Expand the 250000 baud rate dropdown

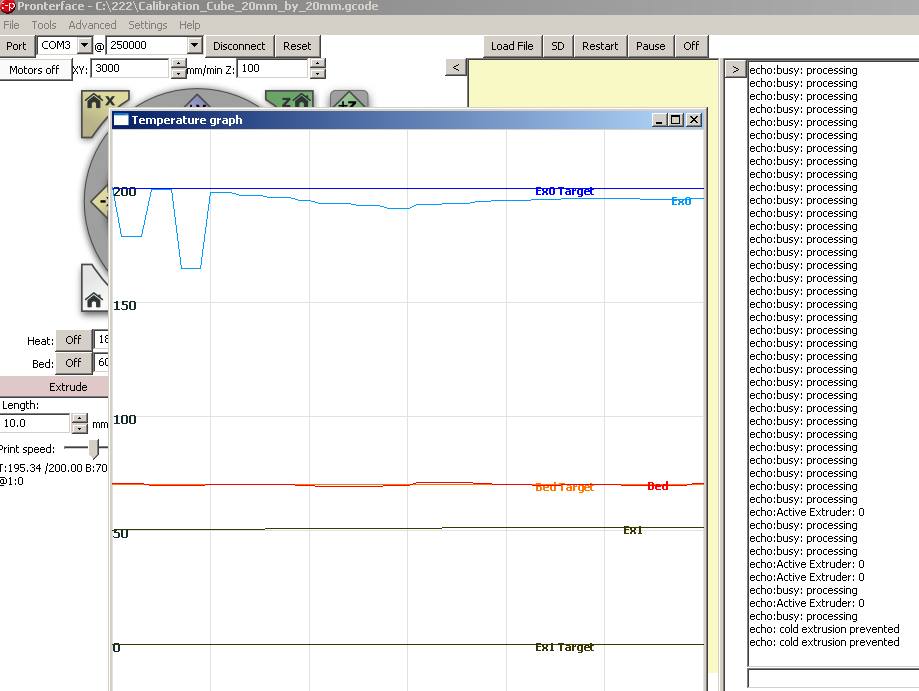(194, 46)
